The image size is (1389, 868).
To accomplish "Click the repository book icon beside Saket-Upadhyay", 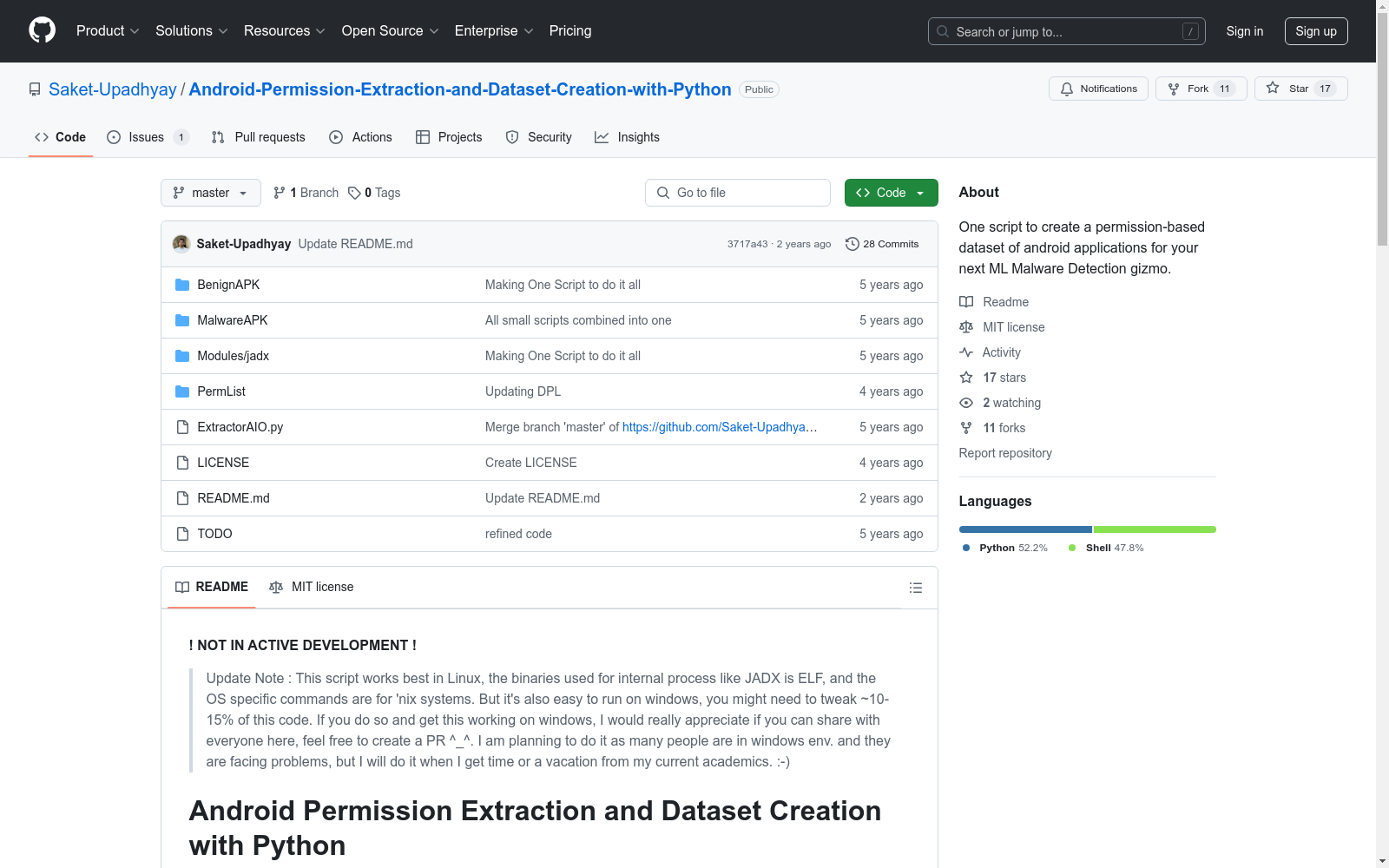I will click(35, 89).
